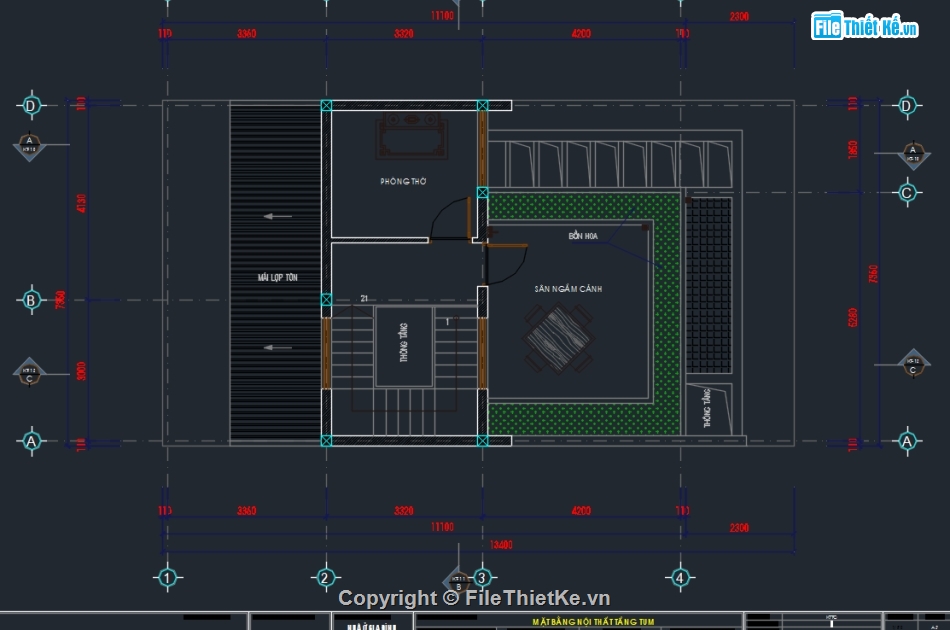Select grid bubble D on right side
This screenshot has width=950, height=630.
(x=907, y=106)
